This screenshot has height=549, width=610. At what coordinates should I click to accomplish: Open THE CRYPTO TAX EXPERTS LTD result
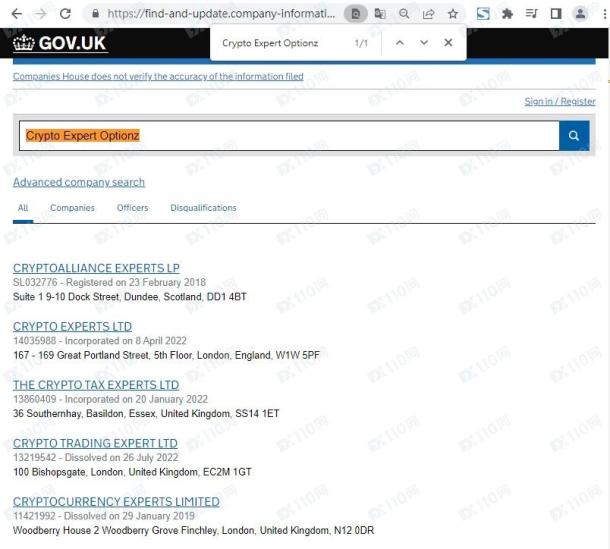(x=96, y=385)
